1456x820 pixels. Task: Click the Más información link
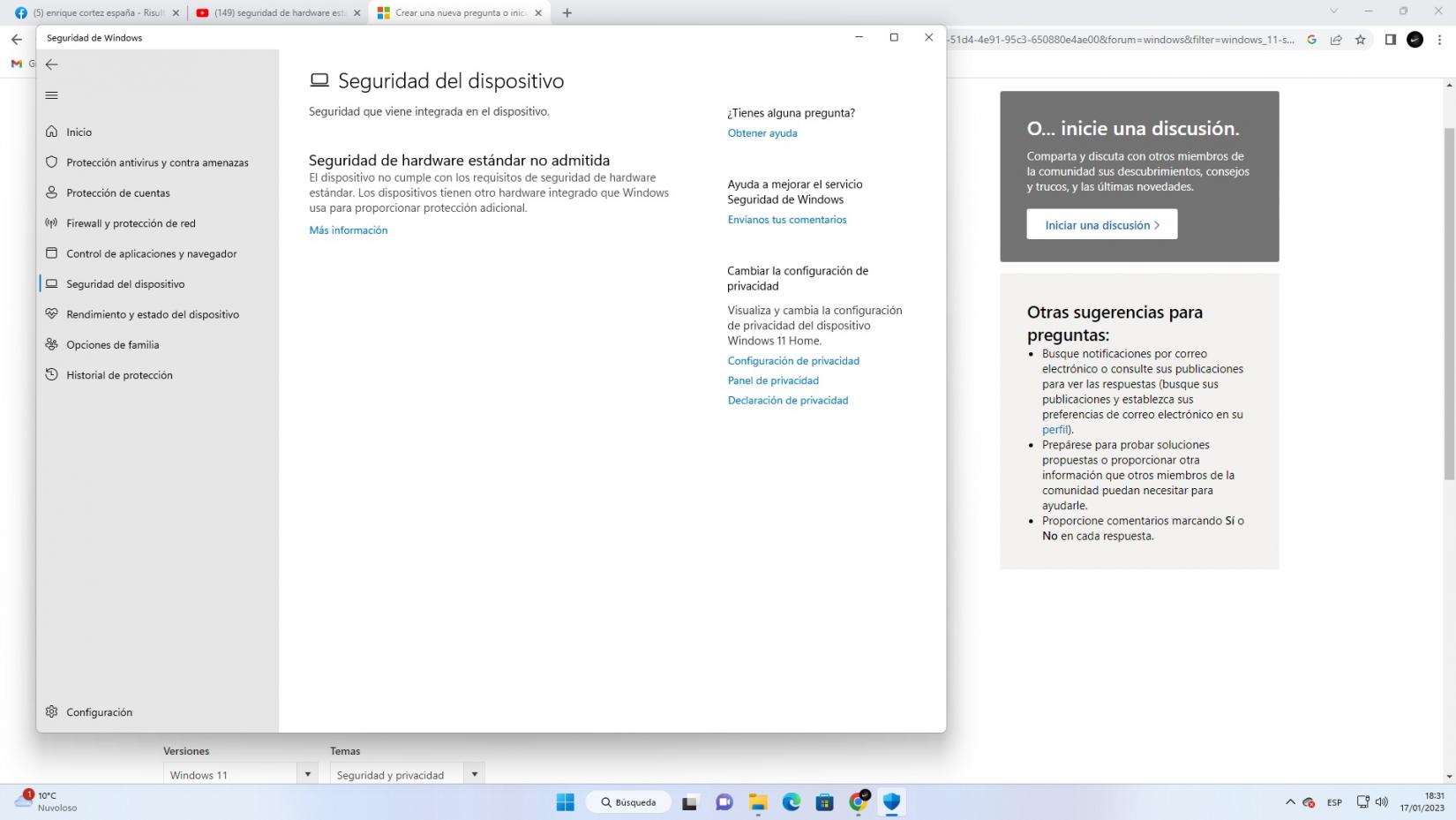pos(349,230)
